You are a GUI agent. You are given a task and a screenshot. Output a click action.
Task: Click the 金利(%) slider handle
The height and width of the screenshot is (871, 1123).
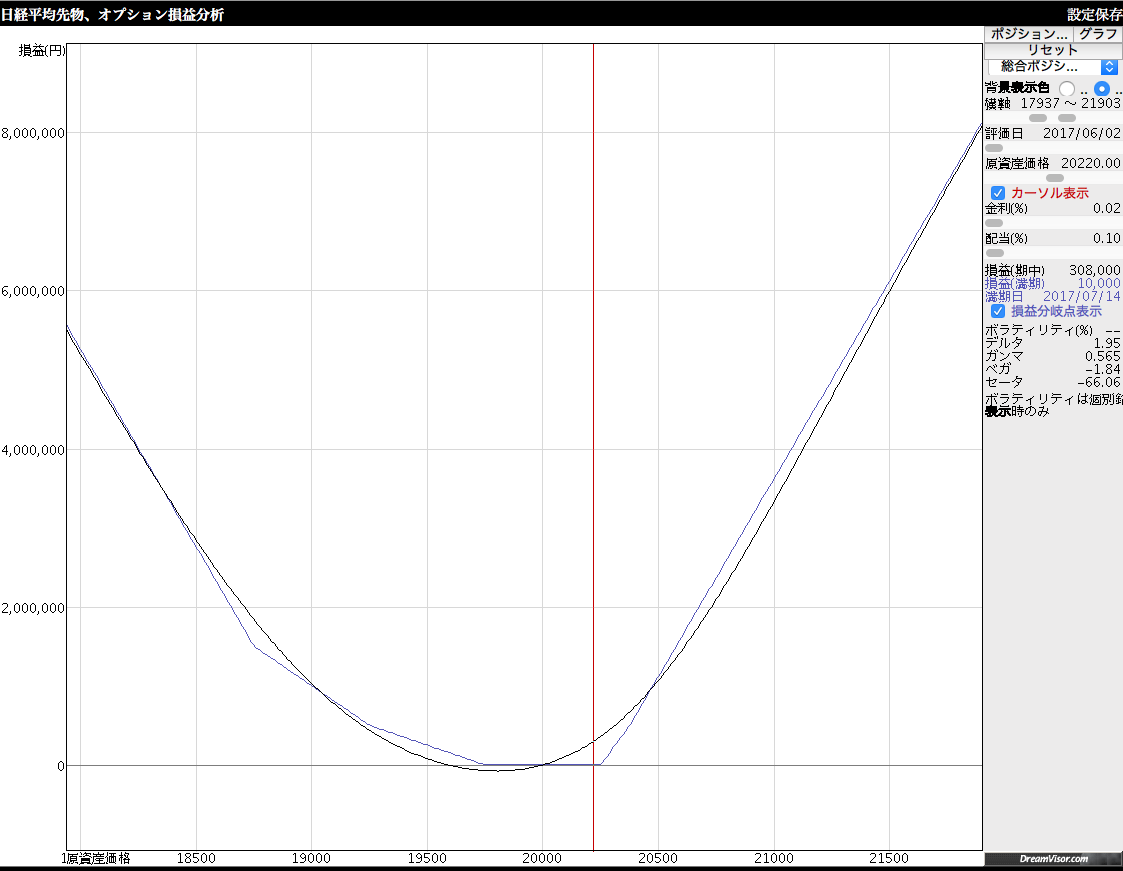coord(994,223)
